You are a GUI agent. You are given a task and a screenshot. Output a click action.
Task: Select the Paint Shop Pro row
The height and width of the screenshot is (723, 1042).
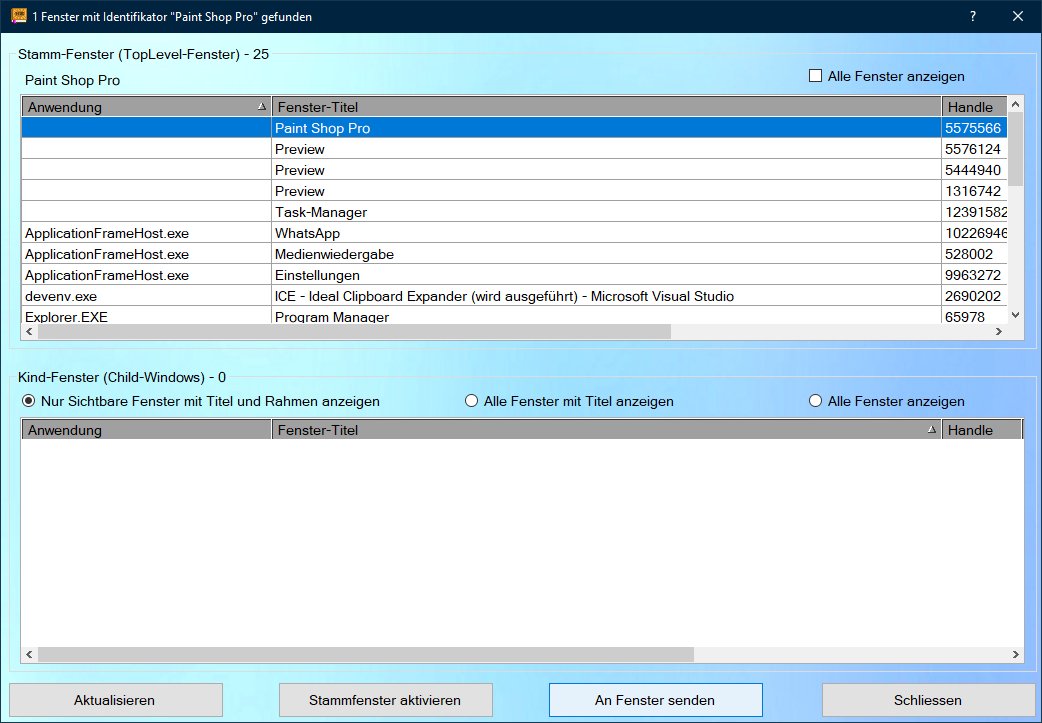tap(514, 128)
